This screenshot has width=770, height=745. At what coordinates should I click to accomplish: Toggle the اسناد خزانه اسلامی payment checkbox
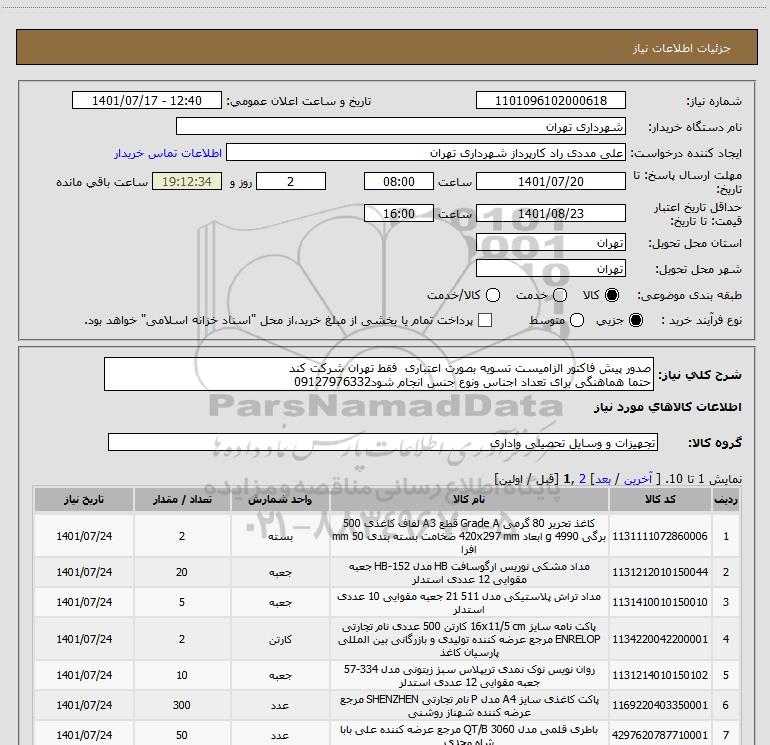click(x=485, y=320)
